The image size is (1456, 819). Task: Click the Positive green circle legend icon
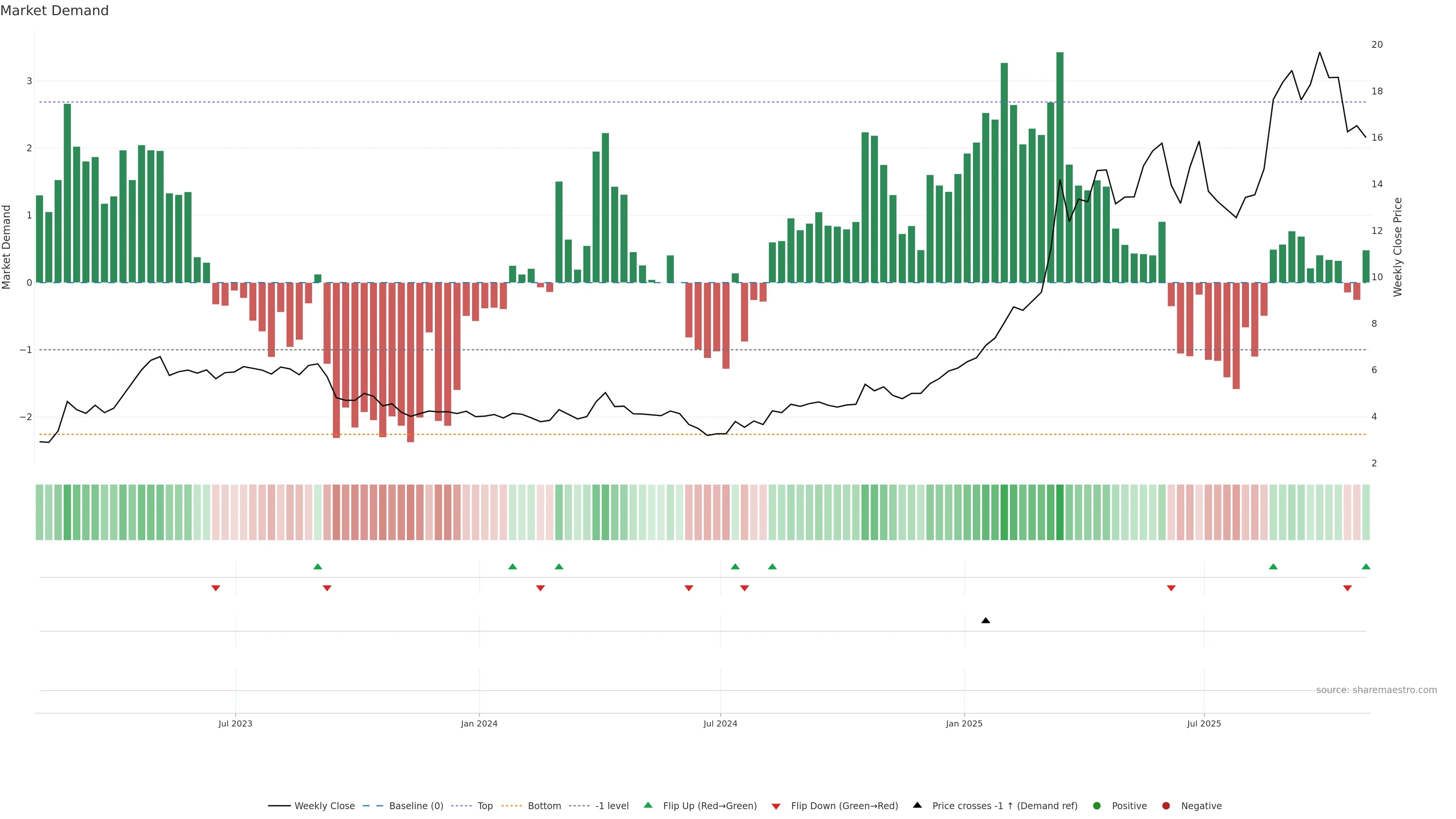coord(1097,805)
